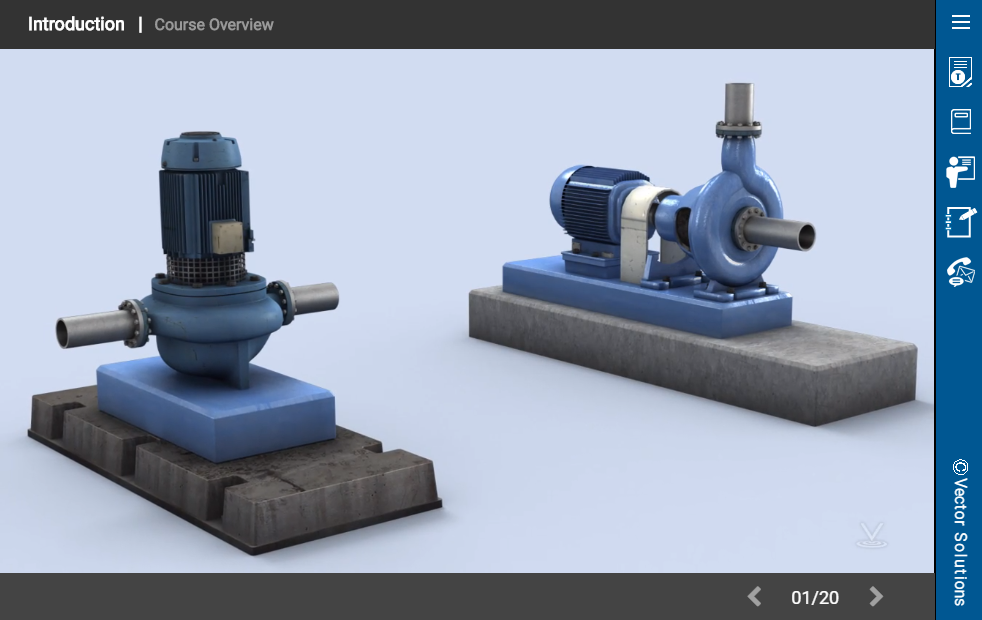This screenshot has width=982, height=620.
Task: Click the instructor presenting icon
Action: [x=960, y=171]
